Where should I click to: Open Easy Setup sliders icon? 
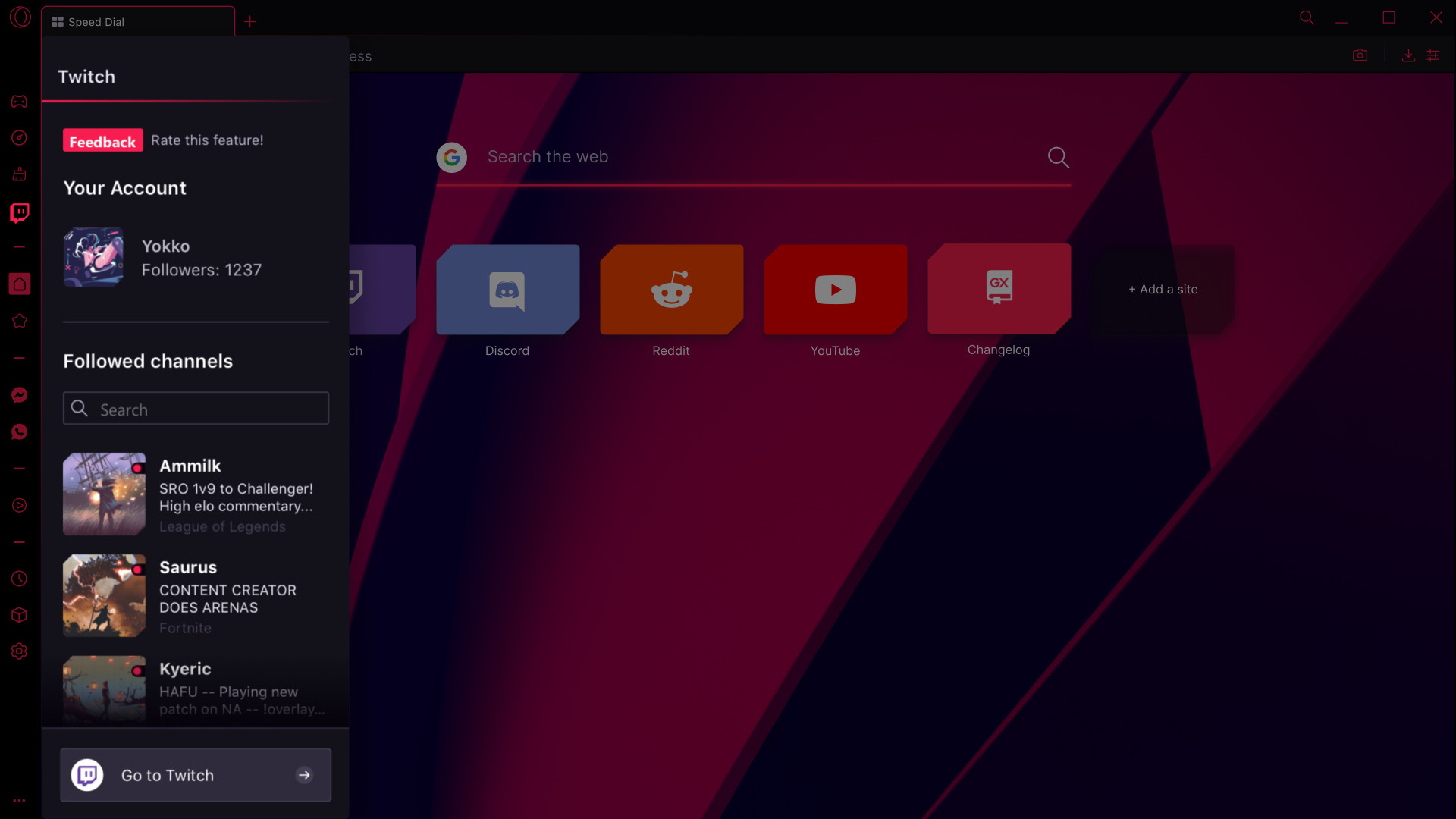[1433, 55]
